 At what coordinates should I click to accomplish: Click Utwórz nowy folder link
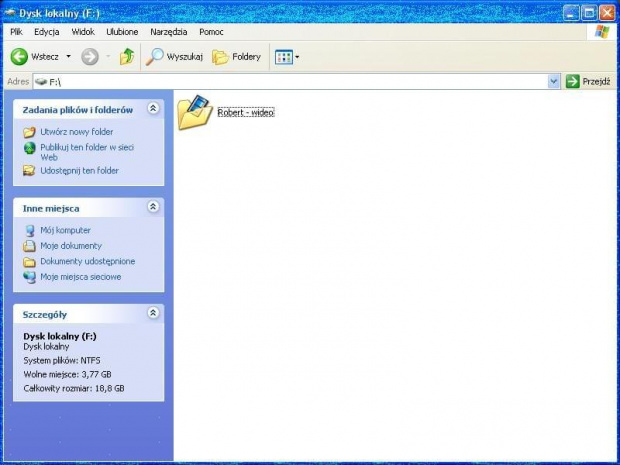[76, 132]
